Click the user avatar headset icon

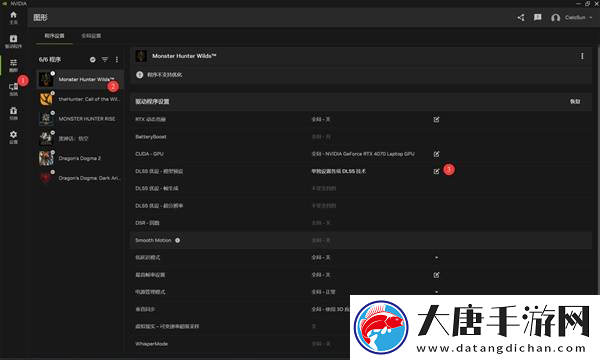point(556,18)
